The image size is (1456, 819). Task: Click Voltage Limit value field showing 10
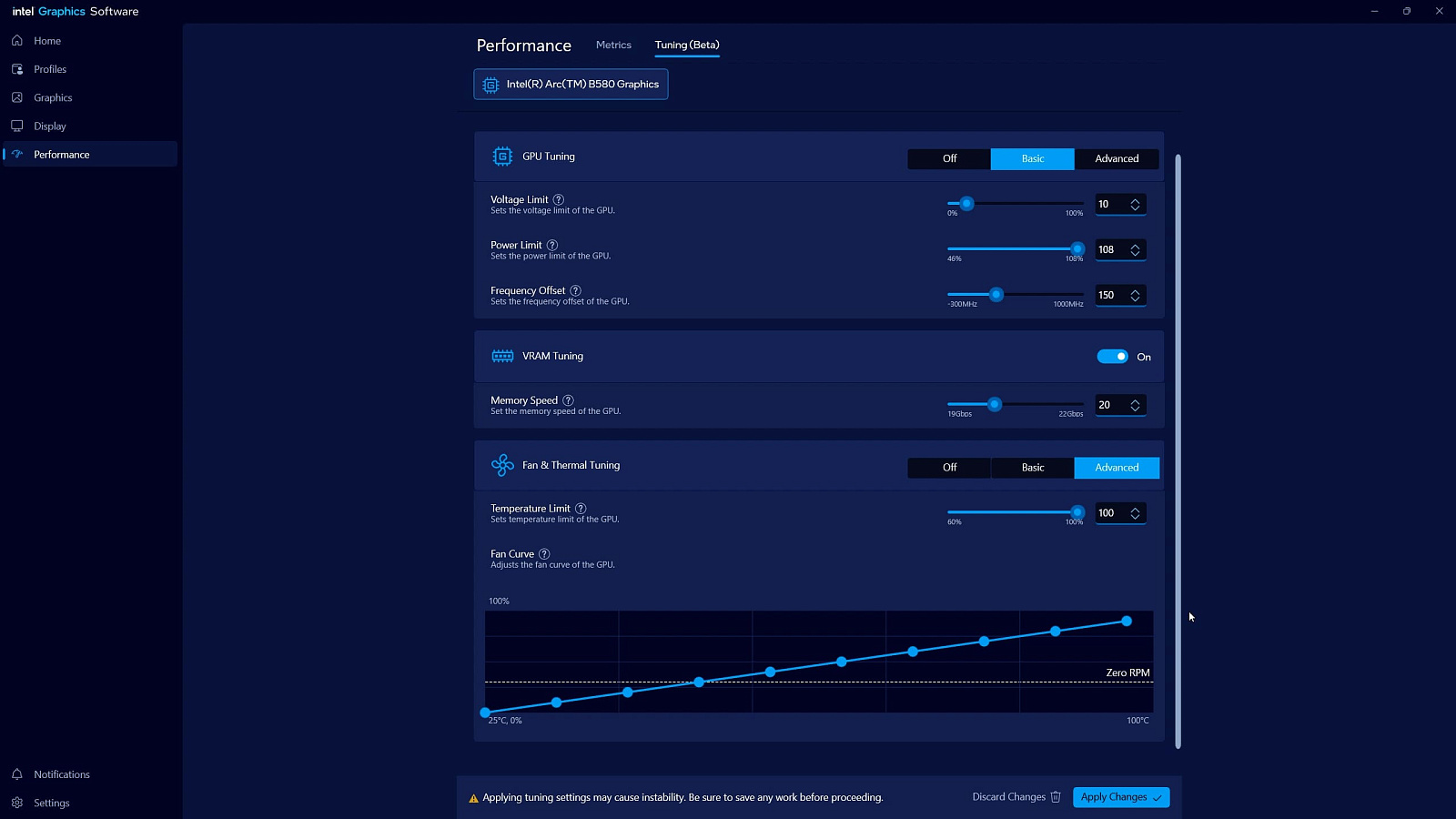1120,205
